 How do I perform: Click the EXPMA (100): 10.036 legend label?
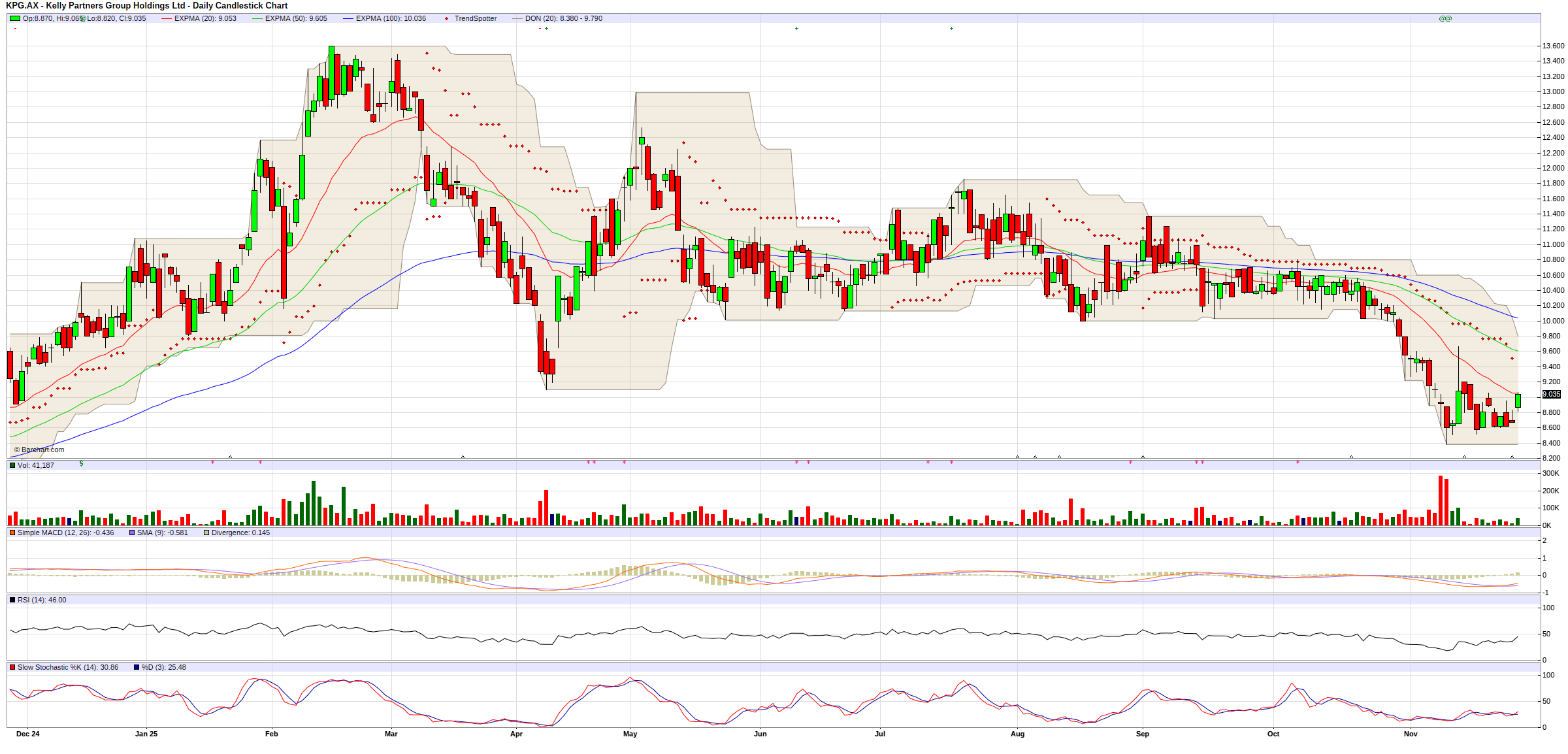(x=391, y=18)
